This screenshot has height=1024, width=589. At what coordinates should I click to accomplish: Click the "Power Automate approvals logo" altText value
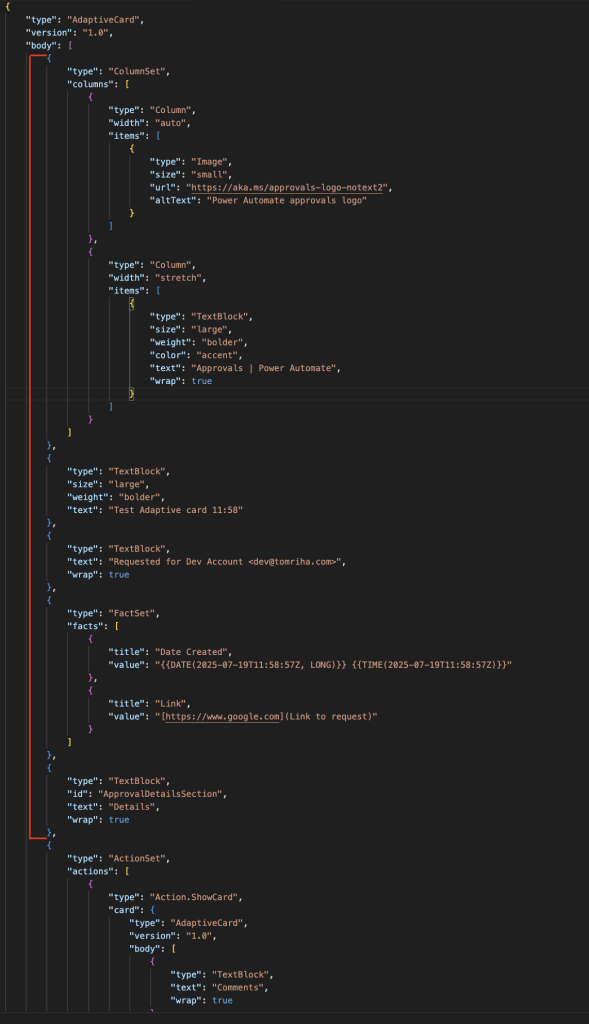pos(287,200)
